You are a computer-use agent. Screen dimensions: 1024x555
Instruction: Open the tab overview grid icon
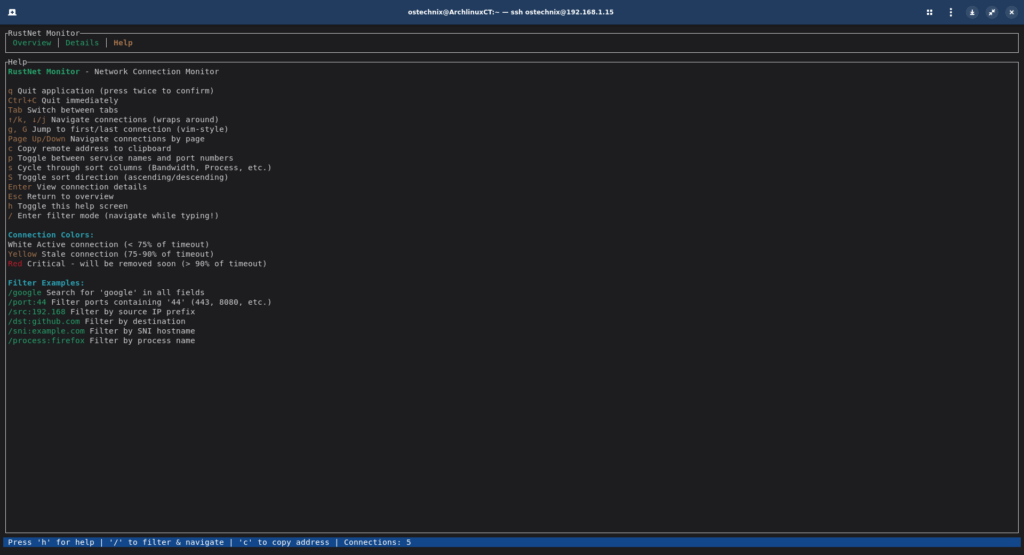coord(929,12)
